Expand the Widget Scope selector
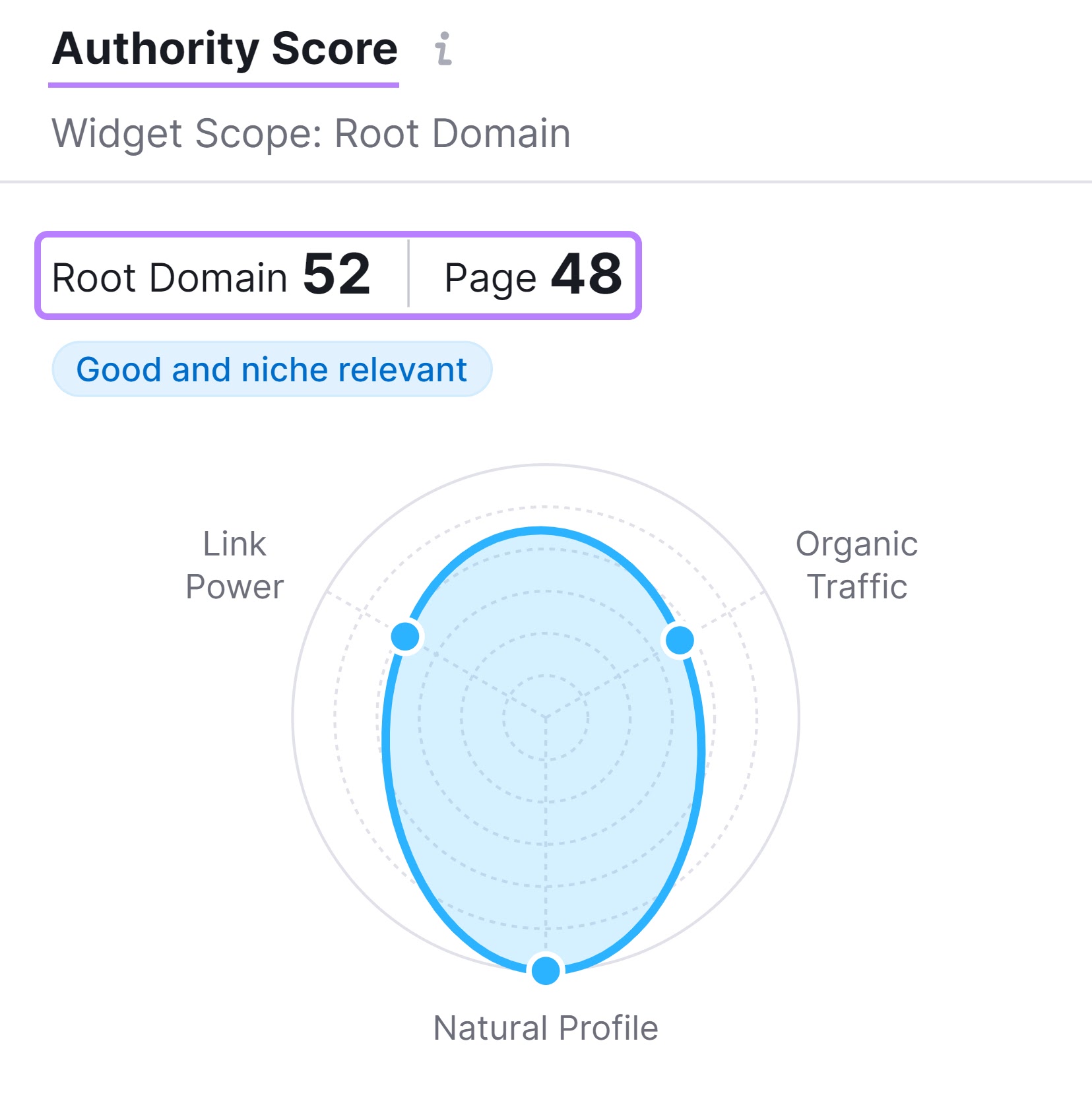Screen dimensions: 1092x1107 pos(311,133)
